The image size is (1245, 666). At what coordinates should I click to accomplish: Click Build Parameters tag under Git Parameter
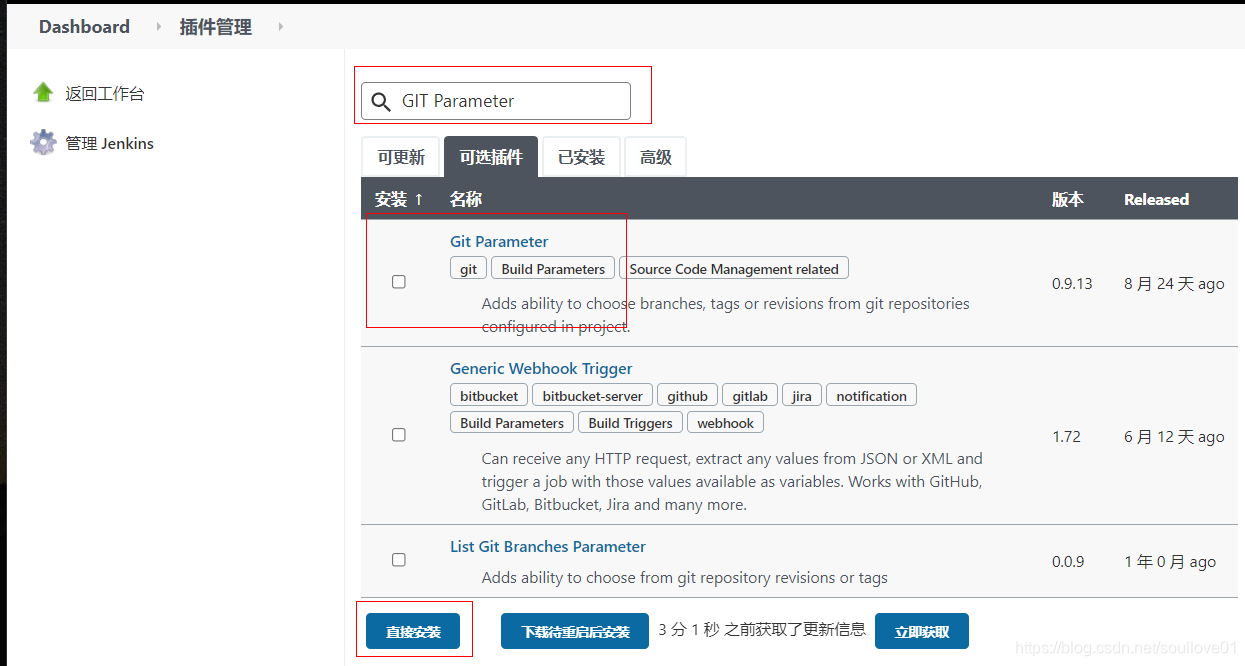coord(553,269)
